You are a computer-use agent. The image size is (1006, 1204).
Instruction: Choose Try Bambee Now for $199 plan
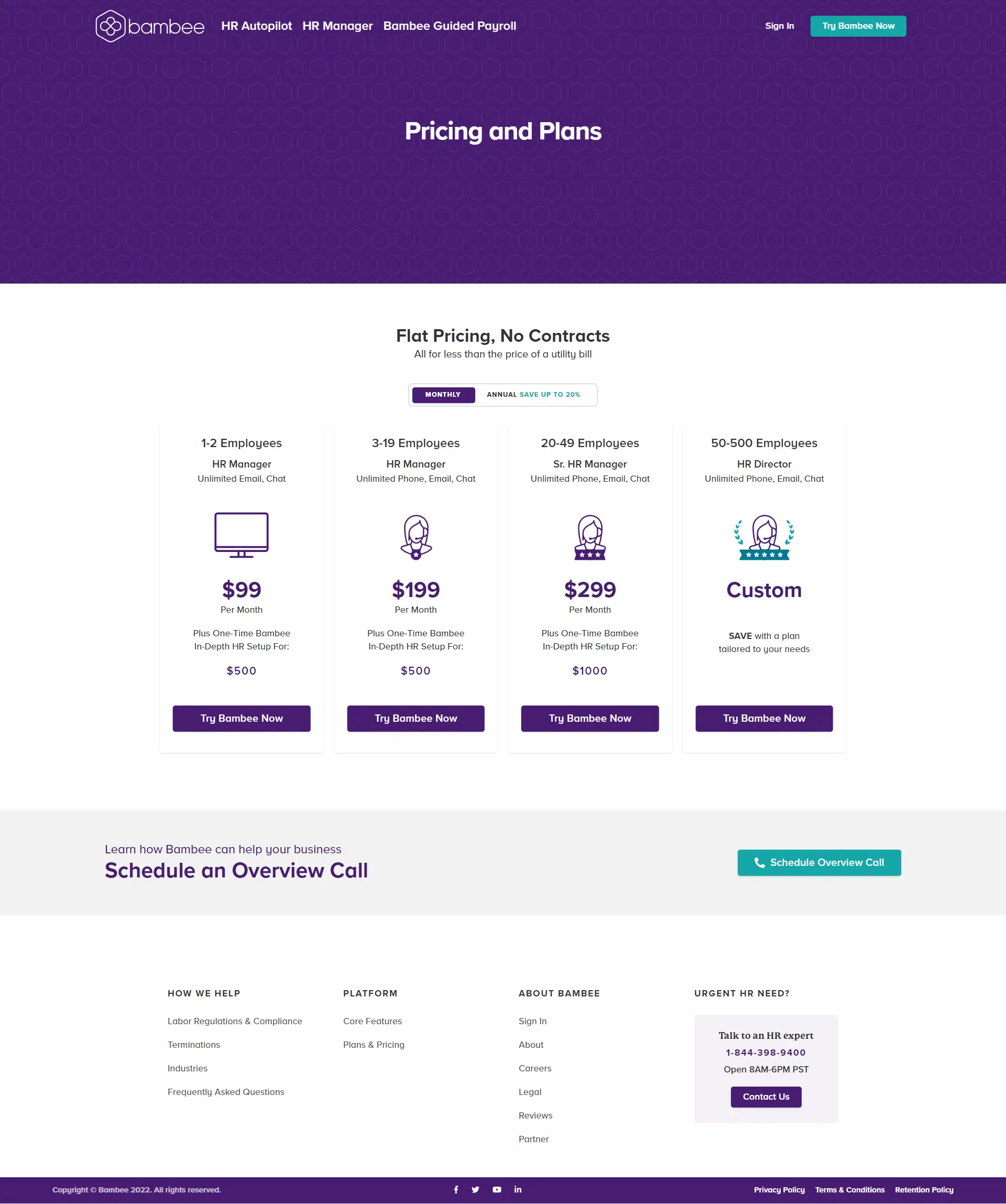(415, 719)
